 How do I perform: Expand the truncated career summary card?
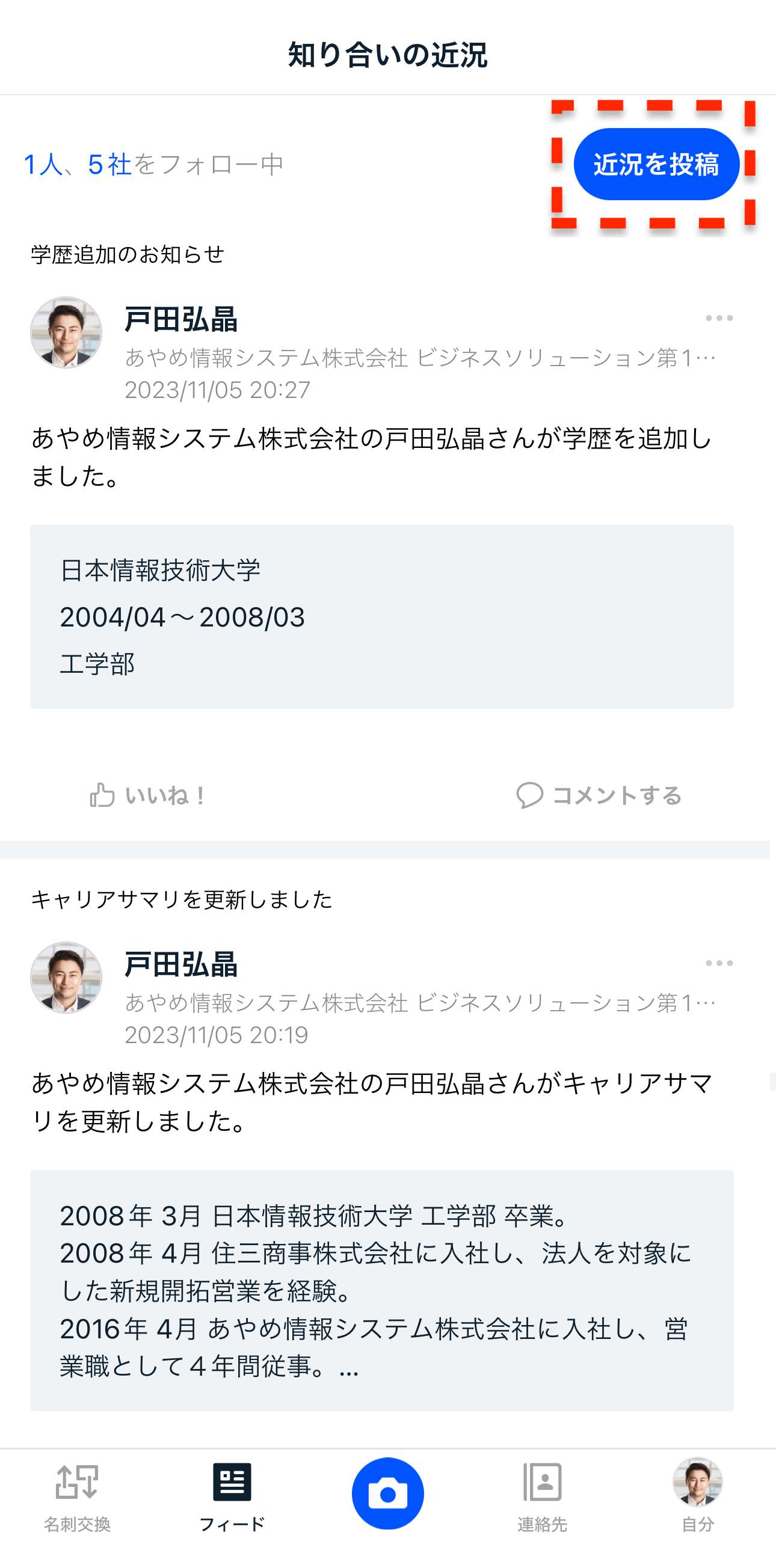[381, 1289]
